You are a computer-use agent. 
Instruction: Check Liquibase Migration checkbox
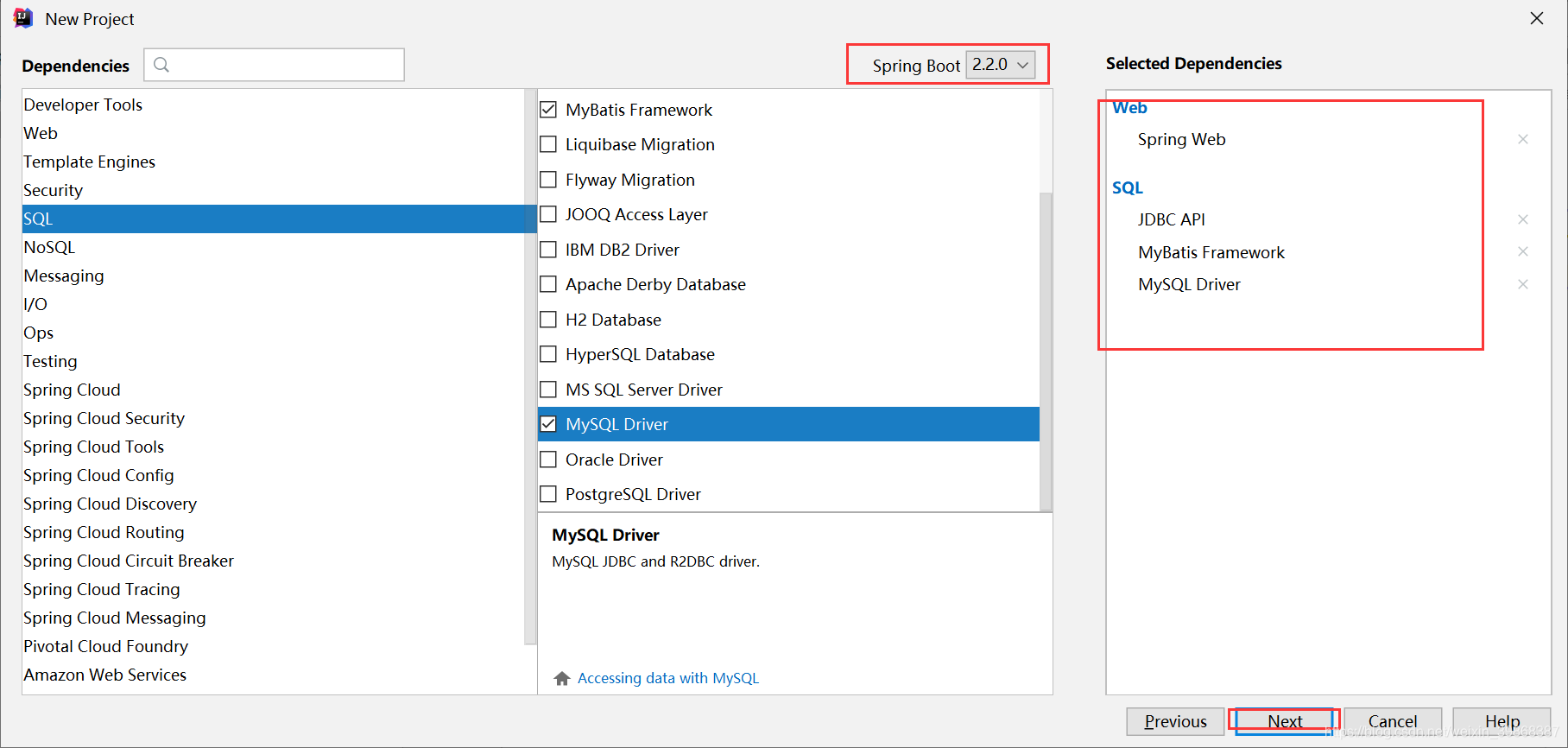[548, 144]
